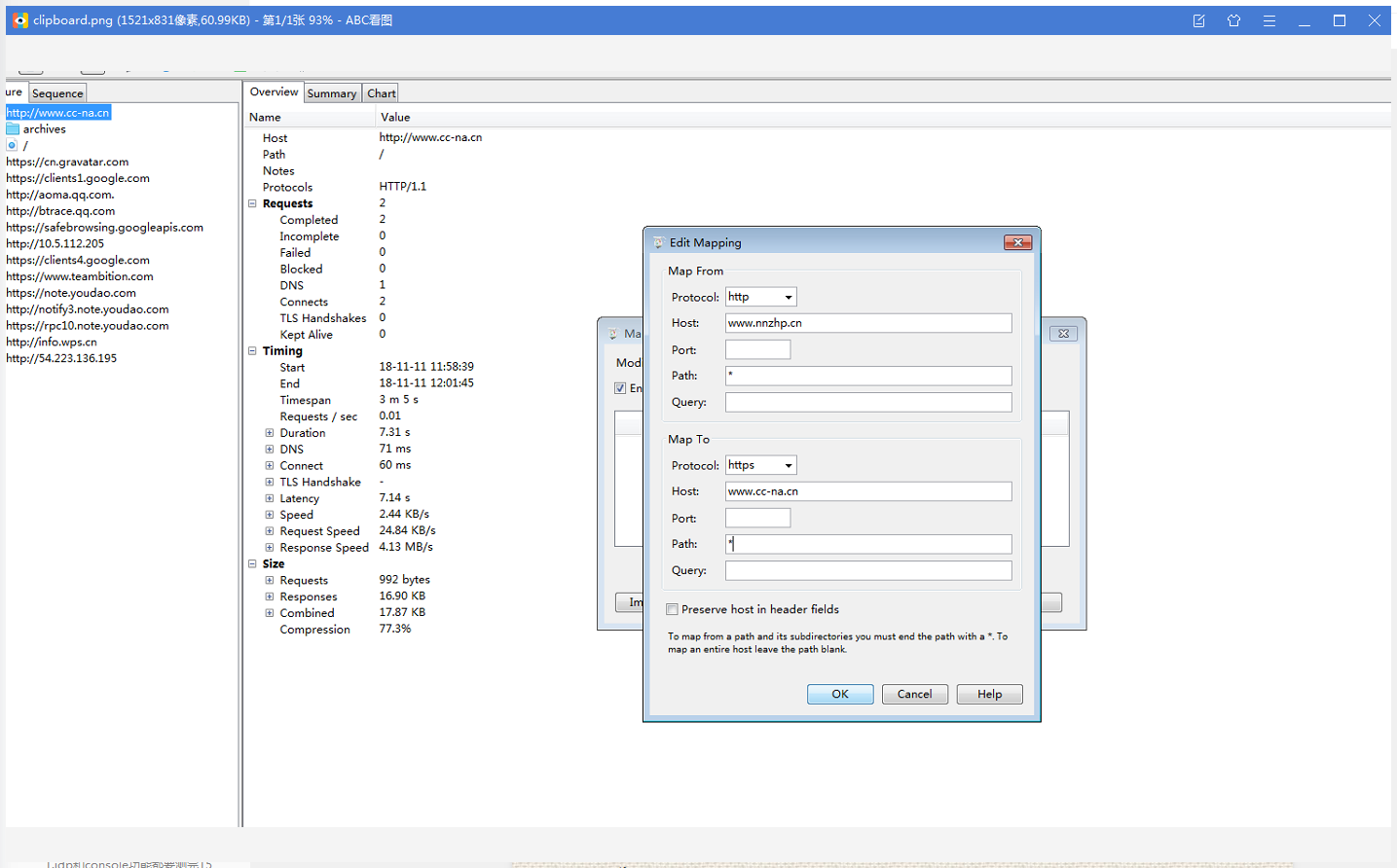The height and width of the screenshot is (868, 1397).
Task: Click the Timespan value 3 m 5 s
Action: 398,400
